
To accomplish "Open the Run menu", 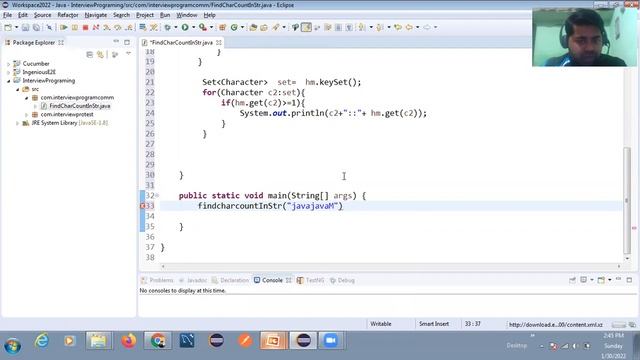I will pos(165,15).
